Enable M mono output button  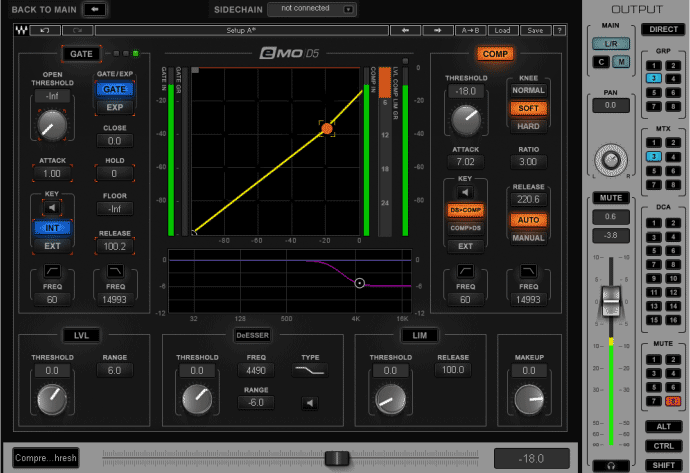coord(621,62)
